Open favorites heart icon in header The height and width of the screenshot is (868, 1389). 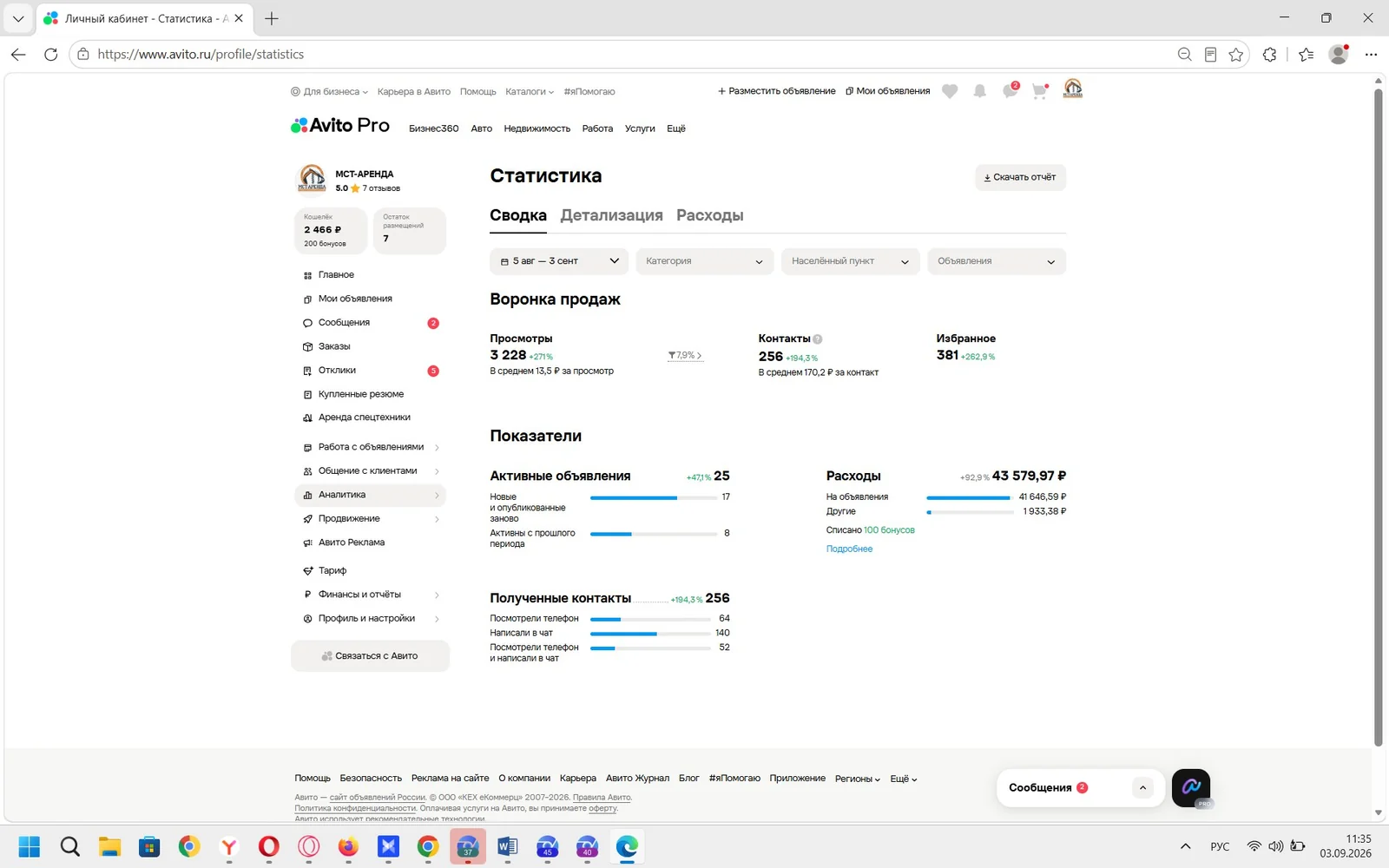(950, 91)
